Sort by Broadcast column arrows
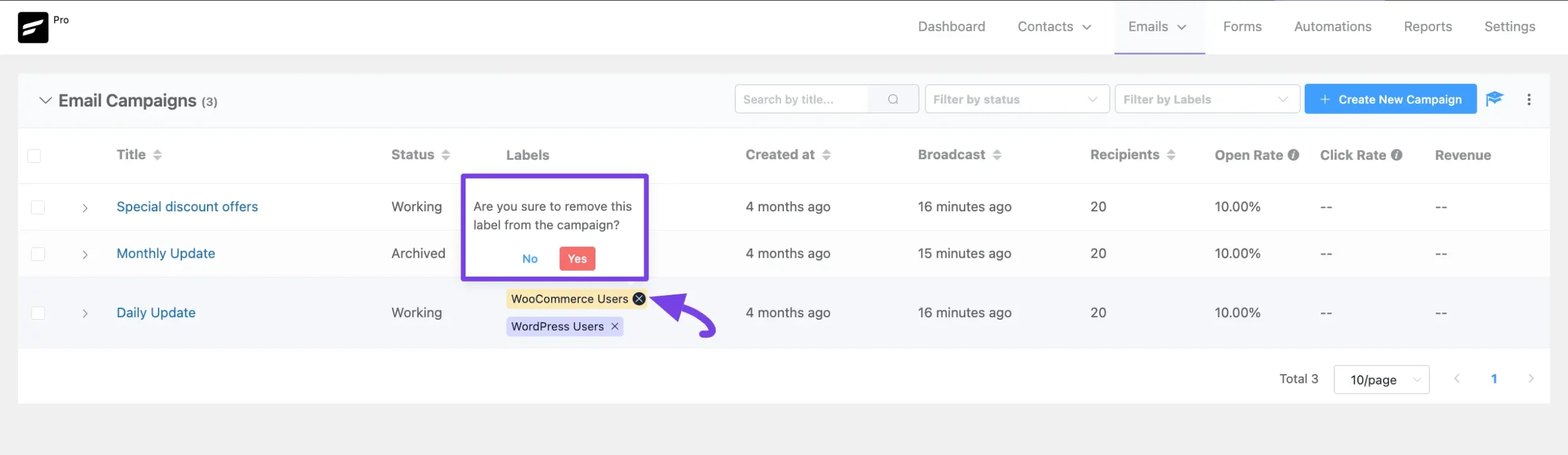The height and width of the screenshot is (455, 1568). (x=997, y=155)
